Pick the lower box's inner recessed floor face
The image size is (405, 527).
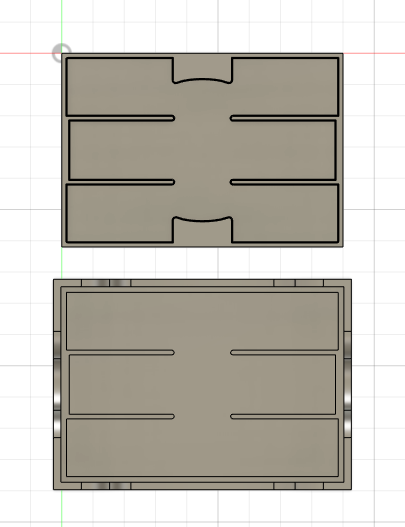click(202, 384)
